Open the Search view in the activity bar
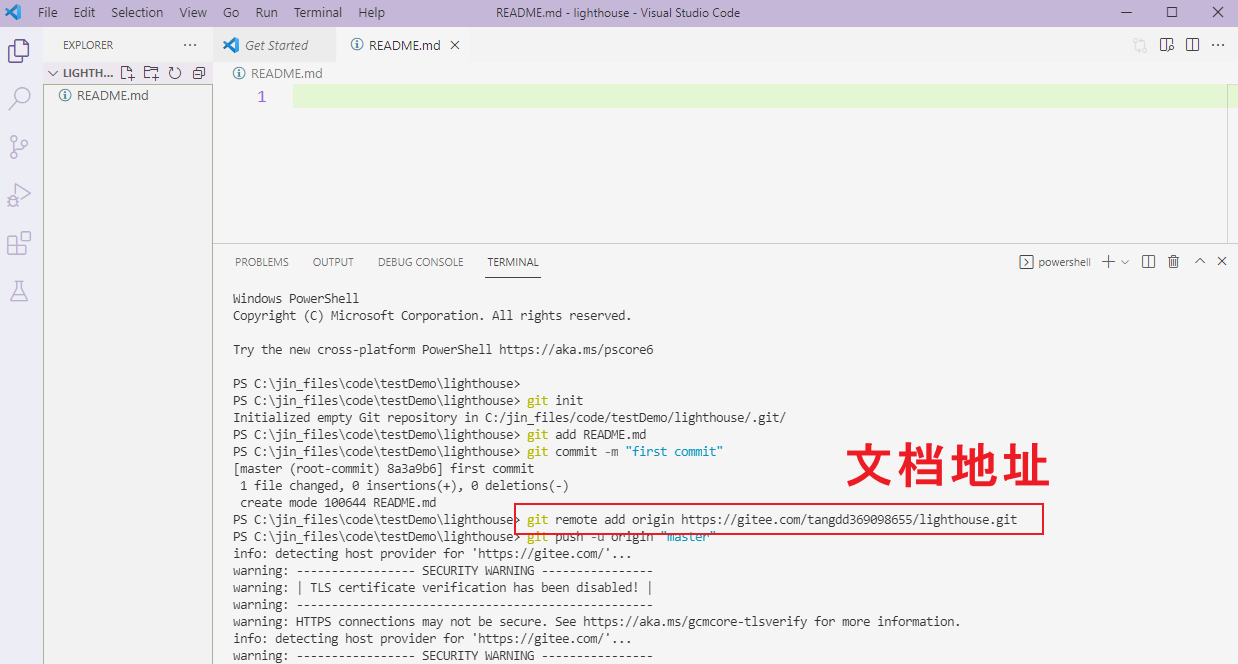The height and width of the screenshot is (664, 1238). (x=18, y=98)
